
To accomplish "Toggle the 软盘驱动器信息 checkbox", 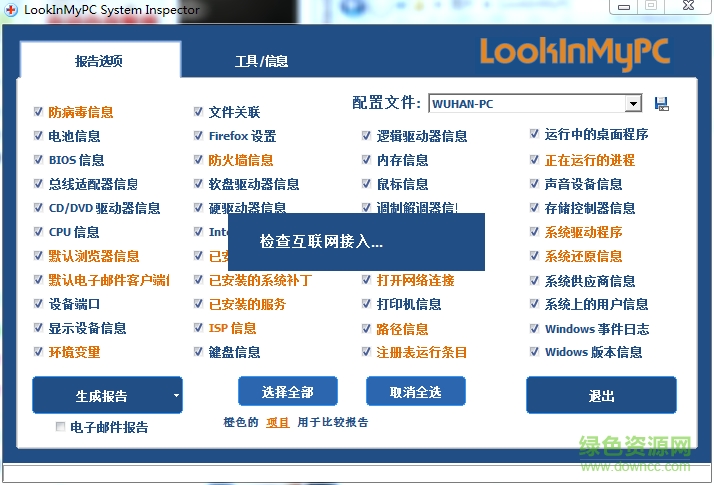I will (198, 184).
